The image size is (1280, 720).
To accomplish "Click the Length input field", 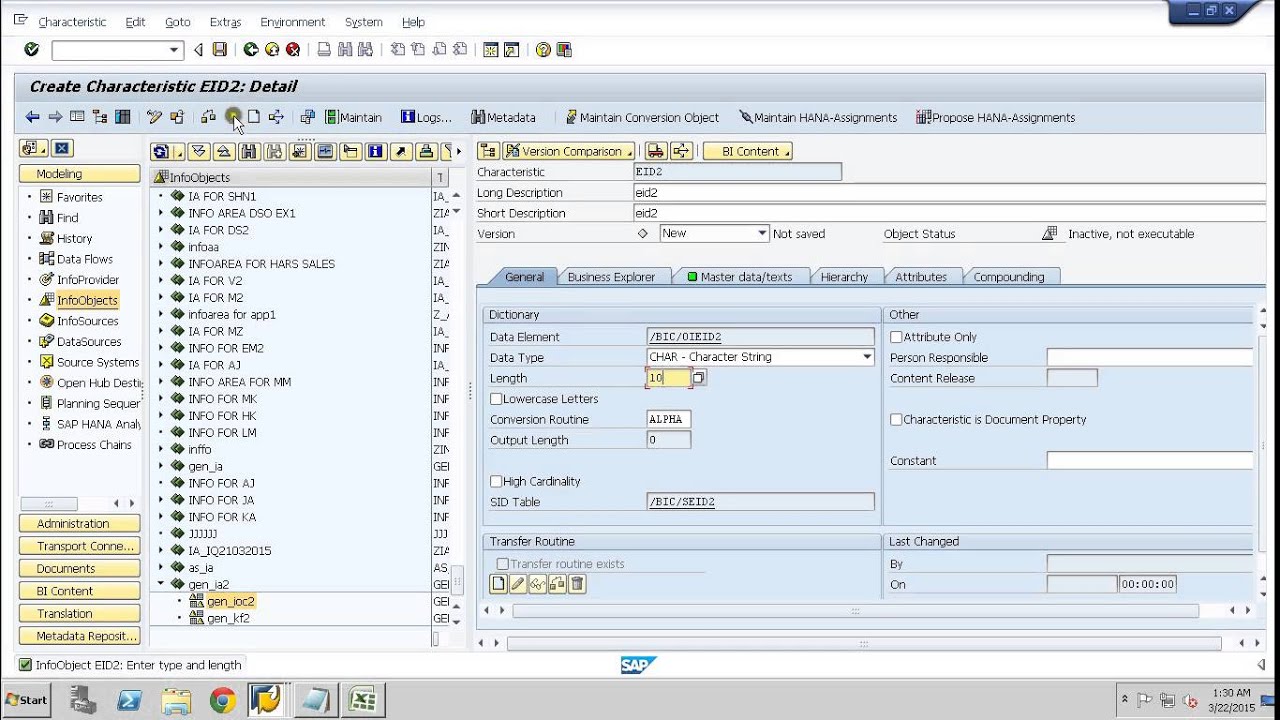I will (668, 378).
